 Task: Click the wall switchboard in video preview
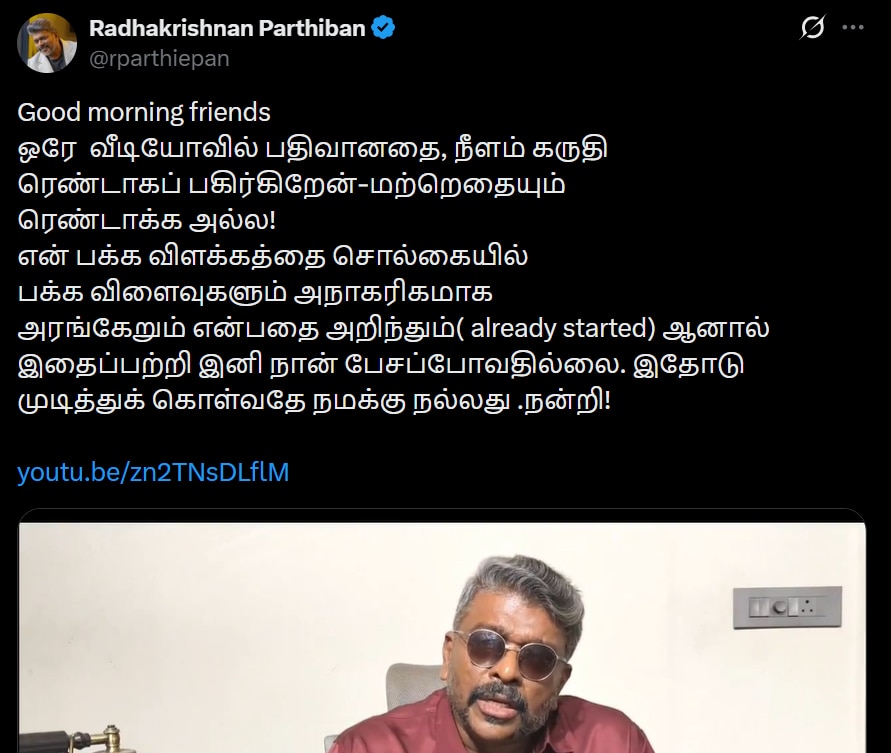click(x=787, y=608)
